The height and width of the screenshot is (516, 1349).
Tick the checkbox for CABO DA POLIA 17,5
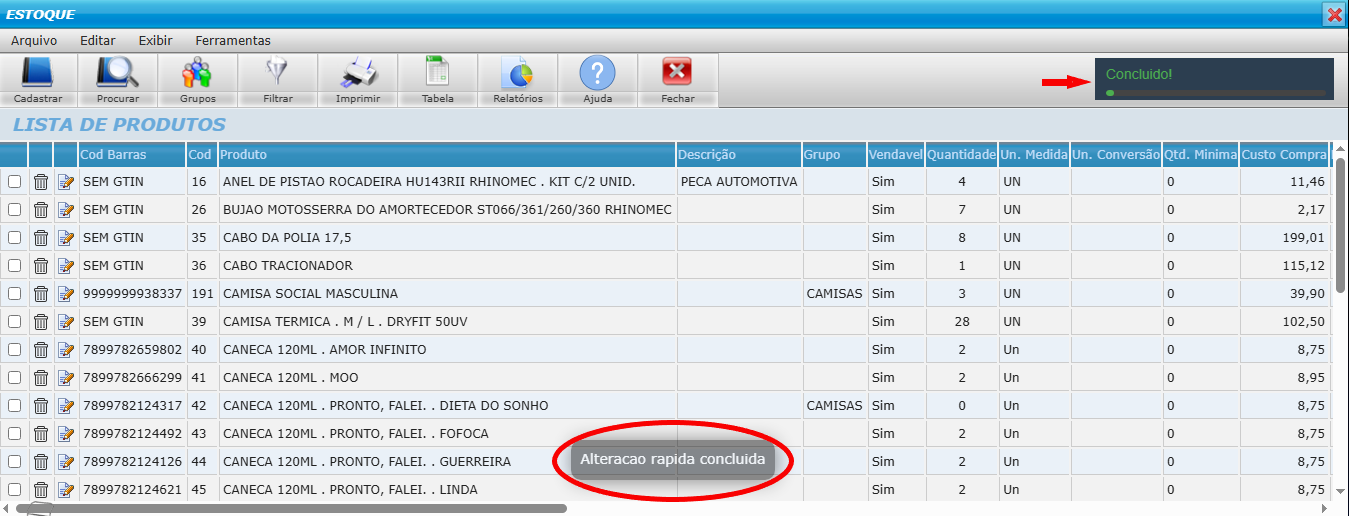pos(14,238)
